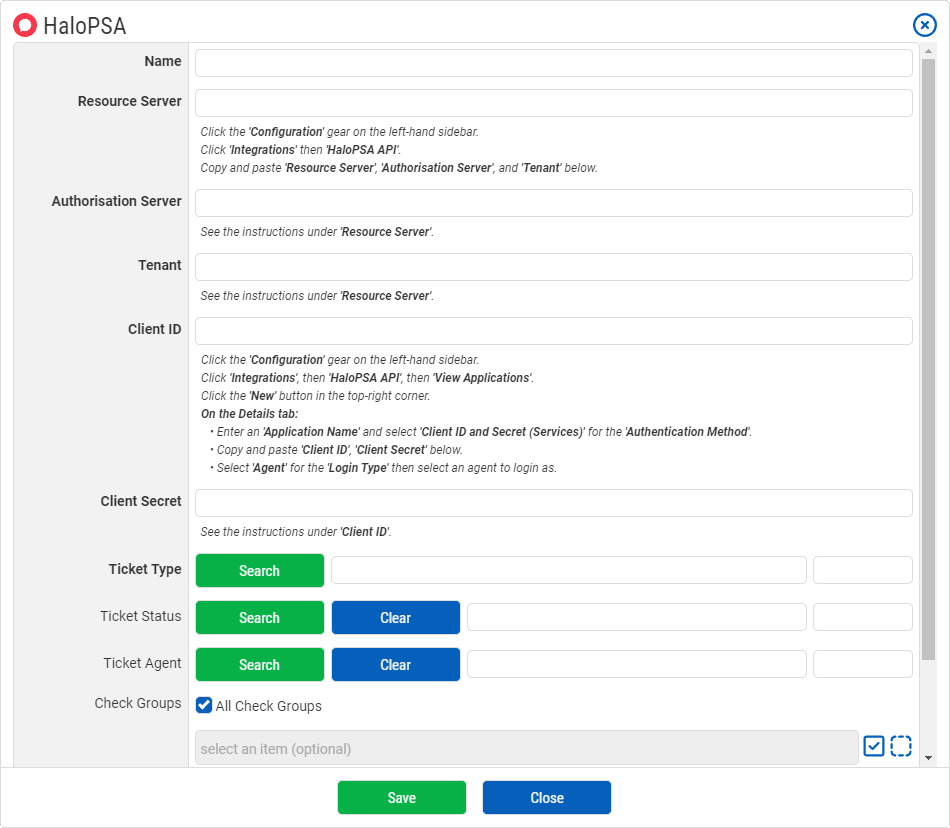Select the Authorisation Server text box
Viewport: 950px width, 828px height.
(553, 203)
